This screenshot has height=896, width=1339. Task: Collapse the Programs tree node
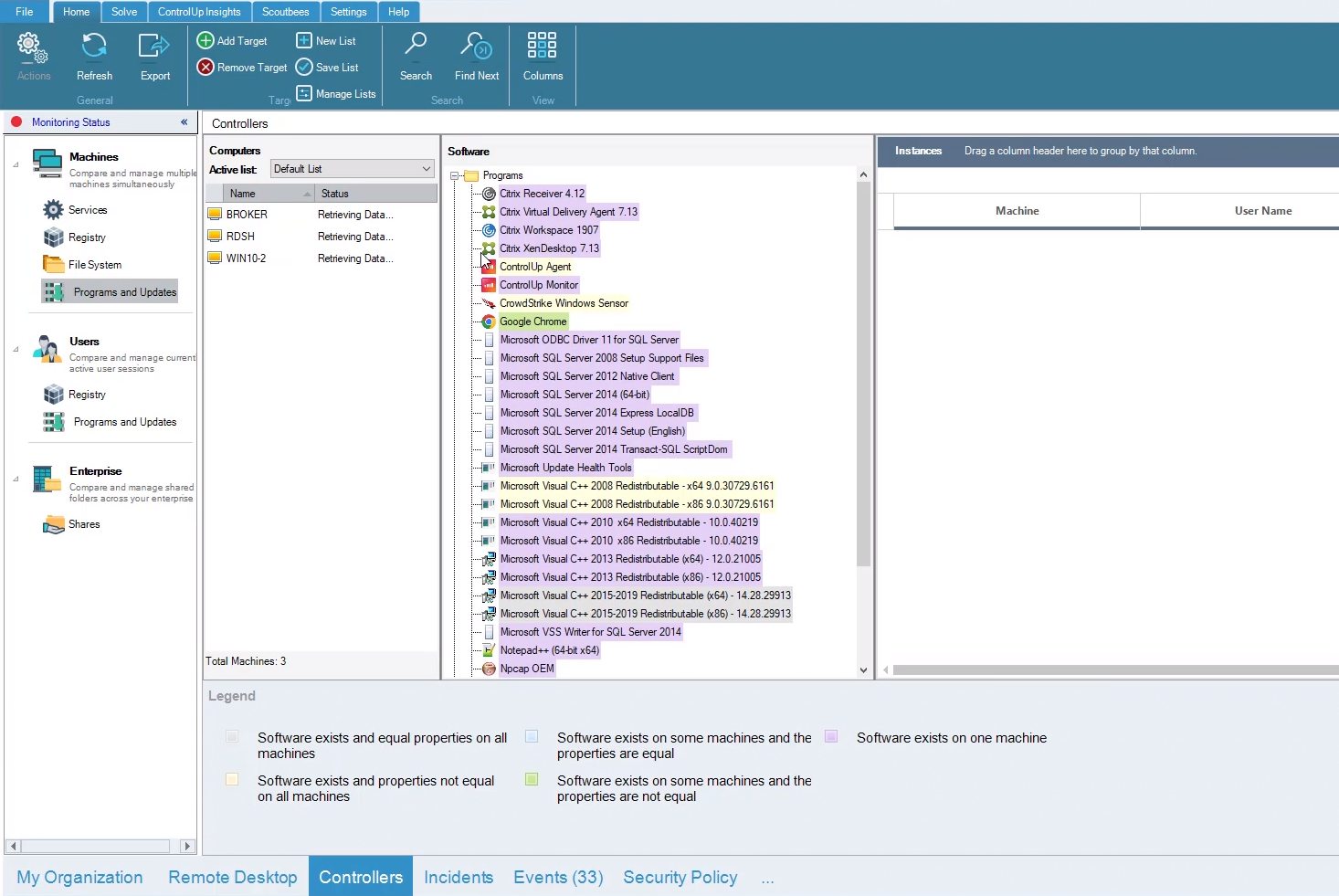[x=454, y=175]
